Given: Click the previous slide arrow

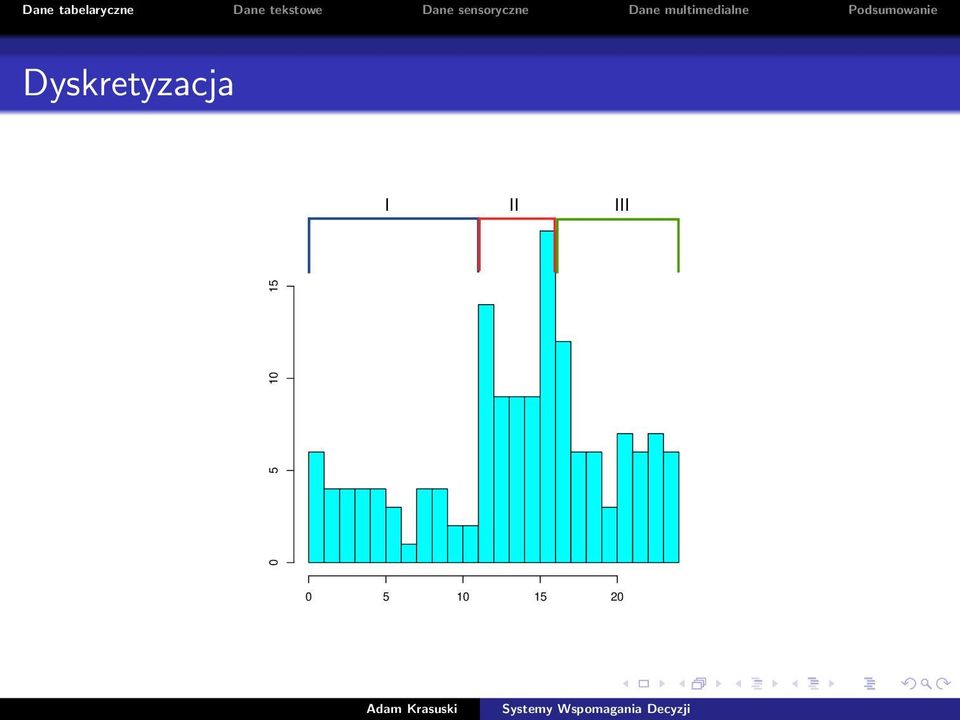Looking at the screenshot, I should click(626, 683).
